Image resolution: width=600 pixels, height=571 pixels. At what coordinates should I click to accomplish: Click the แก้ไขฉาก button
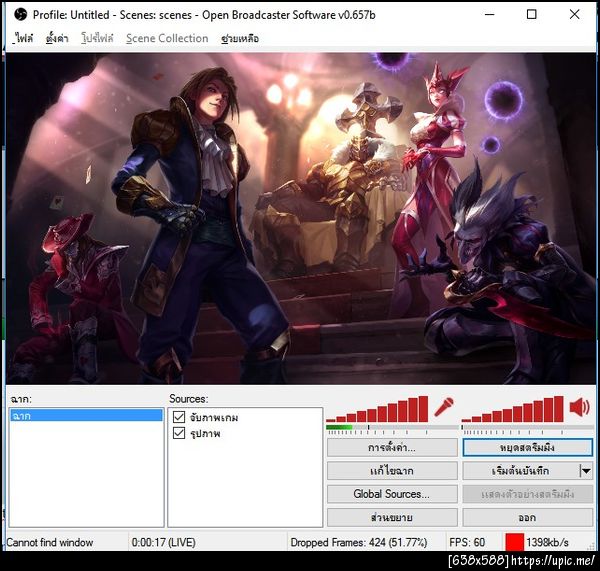(x=392, y=471)
